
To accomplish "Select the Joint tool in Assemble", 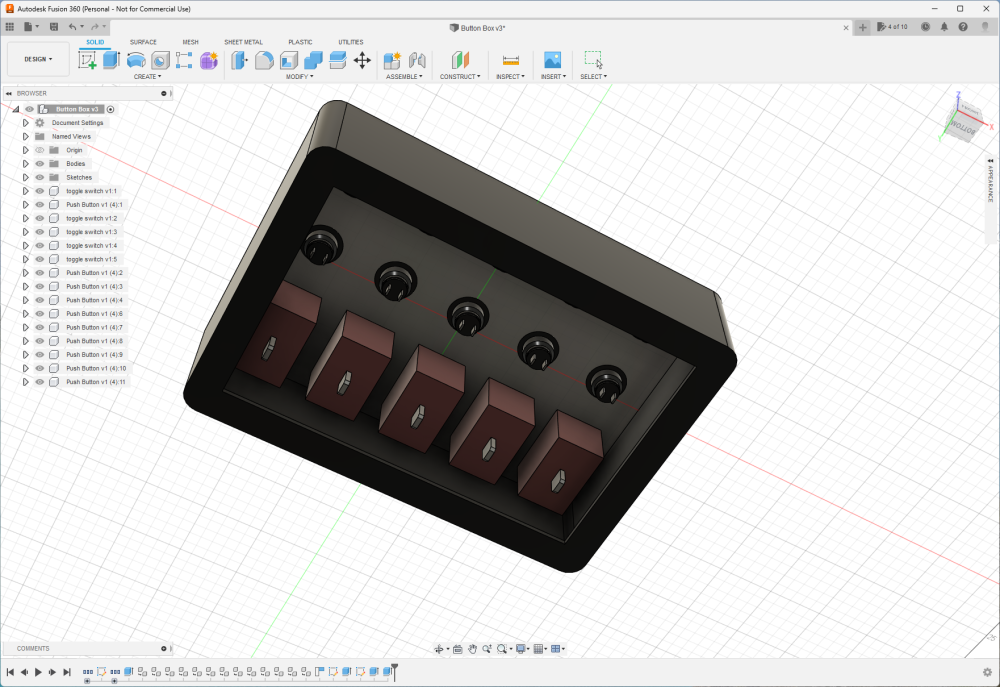I will (x=417, y=60).
